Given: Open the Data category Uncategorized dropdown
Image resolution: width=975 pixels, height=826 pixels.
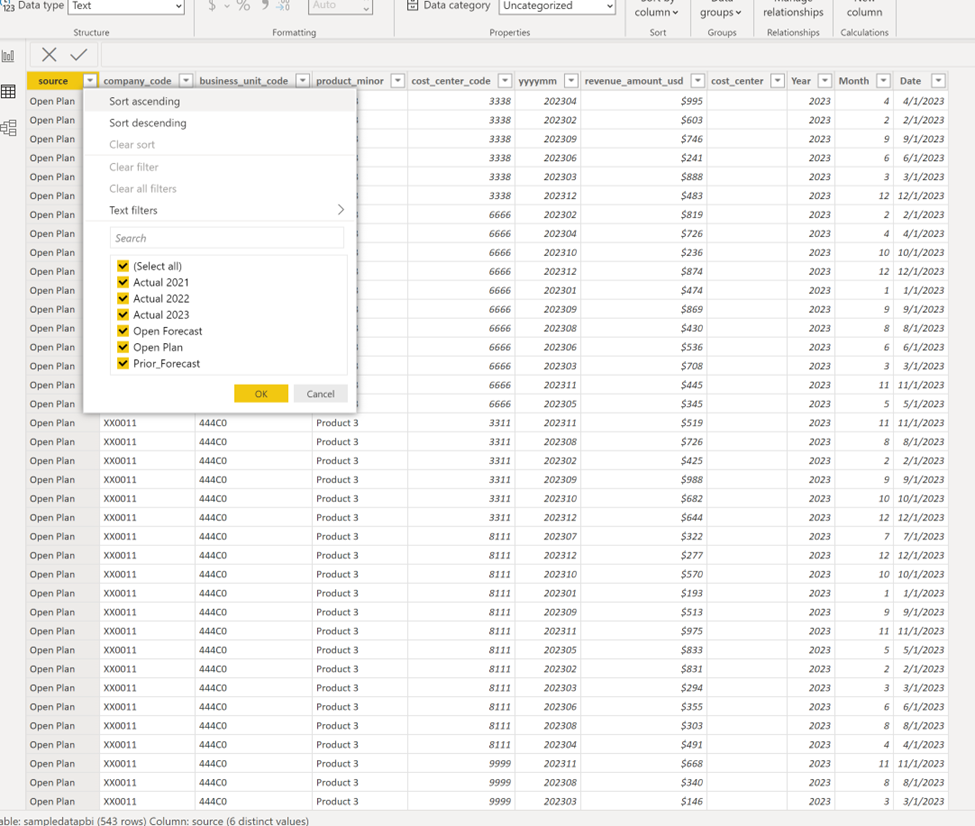Looking at the screenshot, I should [x=557, y=6].
